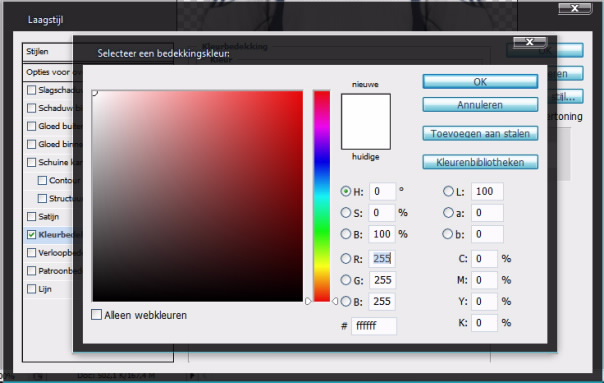Uncheck Kleurbedekking checkbox in Laagstijl
Viewport: 604px width, 383px height.
pyautogui.click(x=32, y=235)
